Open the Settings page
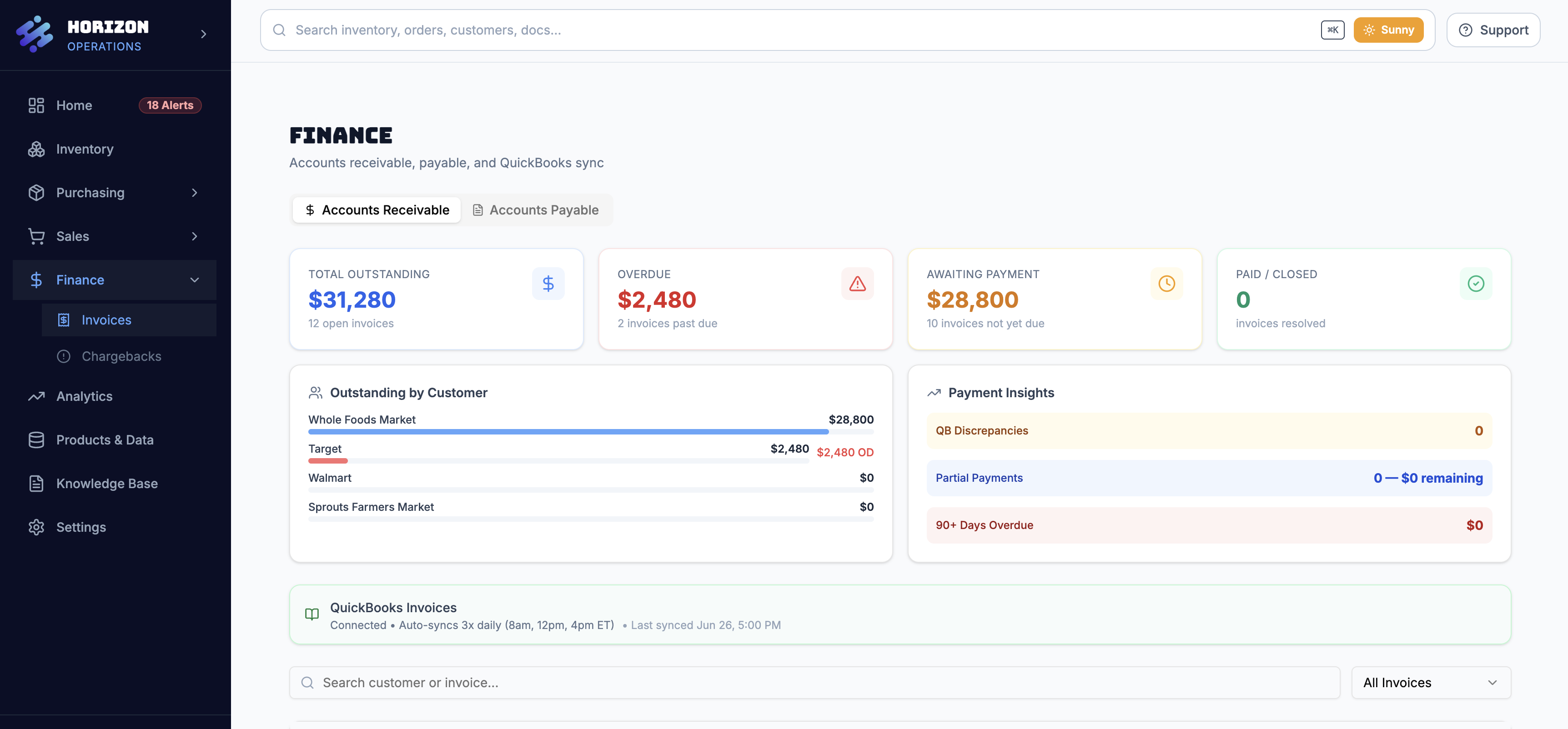1568x729 pixels. point(115,527)
